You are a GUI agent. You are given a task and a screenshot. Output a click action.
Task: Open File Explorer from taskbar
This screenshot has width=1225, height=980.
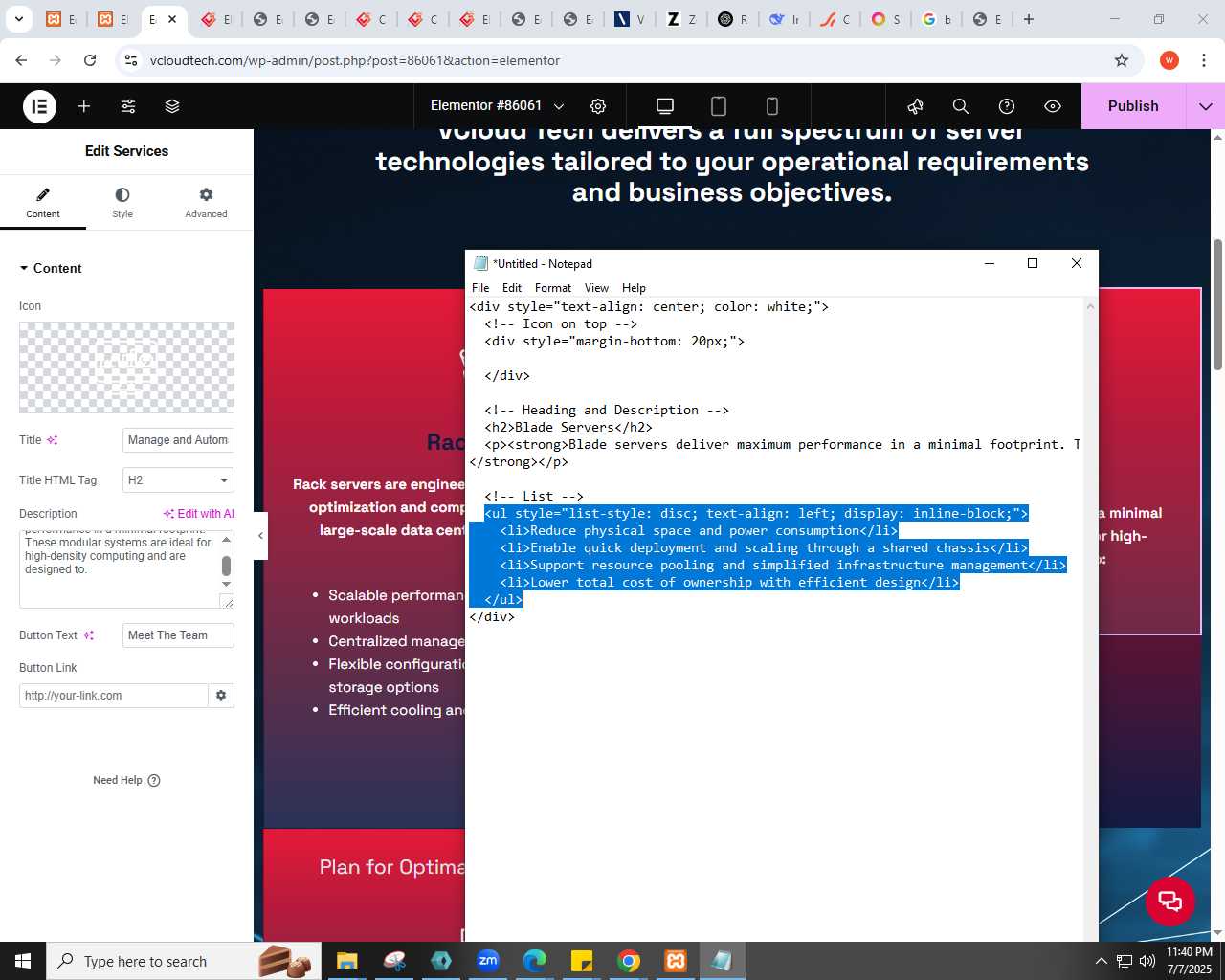point(347,961)
